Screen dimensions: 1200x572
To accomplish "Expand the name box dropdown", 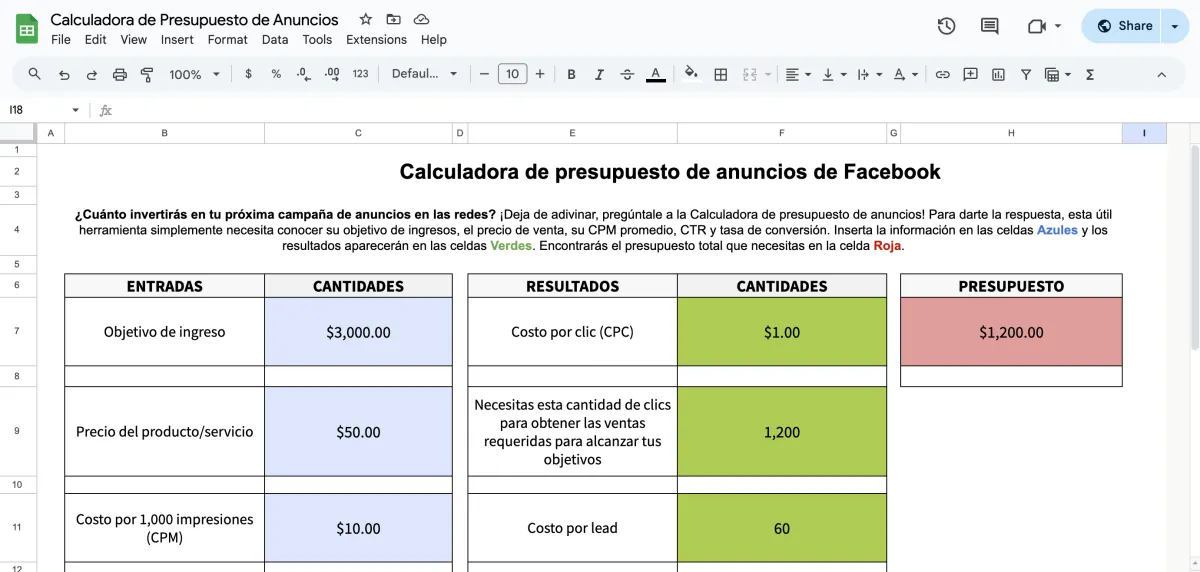I will pyautogui.click(x=75, y=110).
